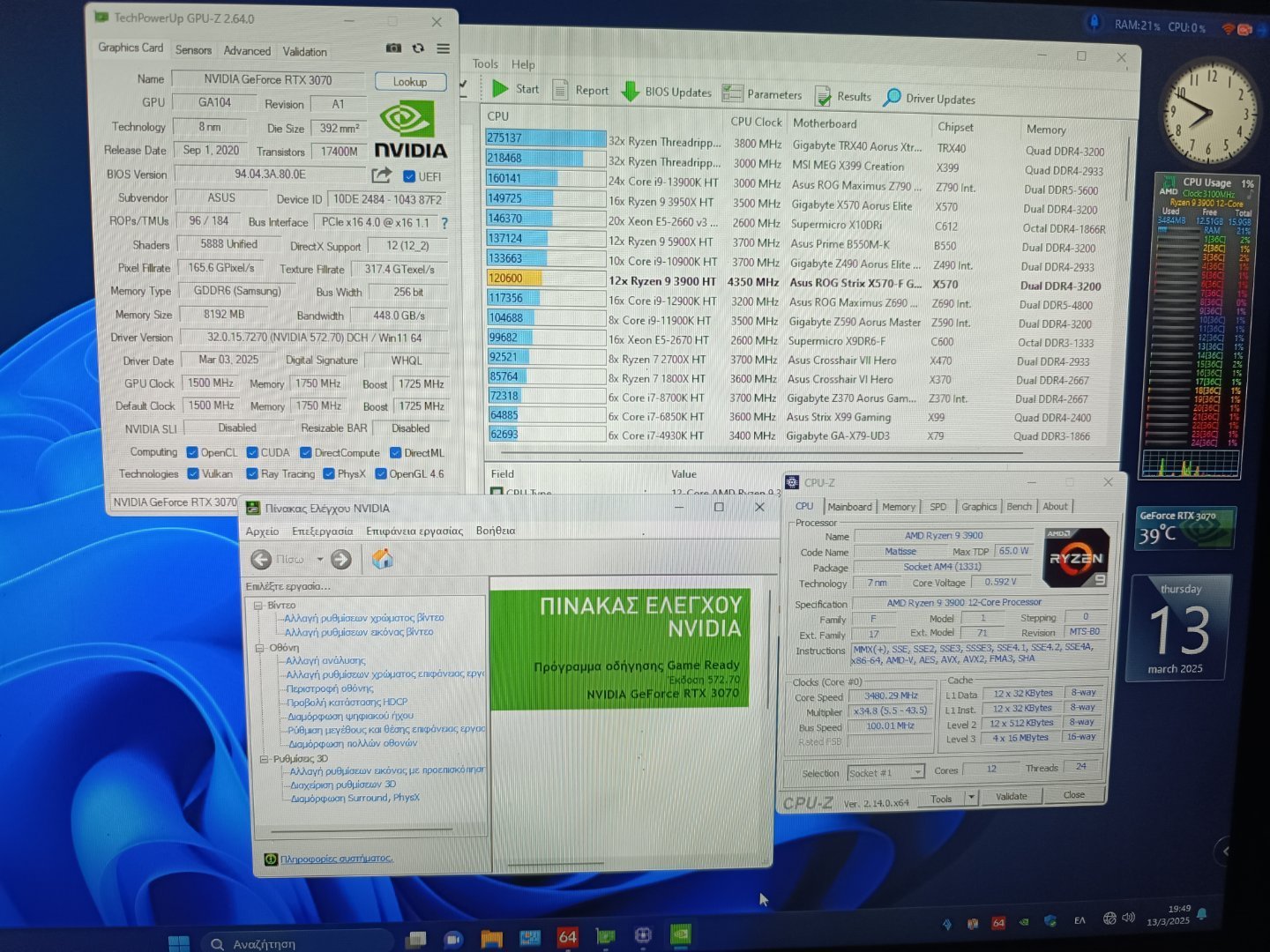The image size is (1270, 952).
Task: Open the Back button history dropdown arrow
Action: [x=319, y=559]
